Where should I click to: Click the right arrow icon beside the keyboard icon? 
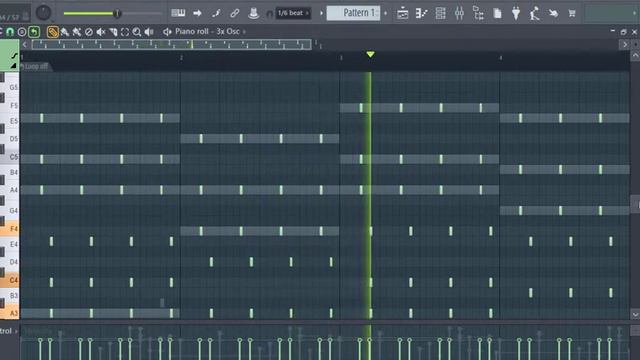pos(197,13)
